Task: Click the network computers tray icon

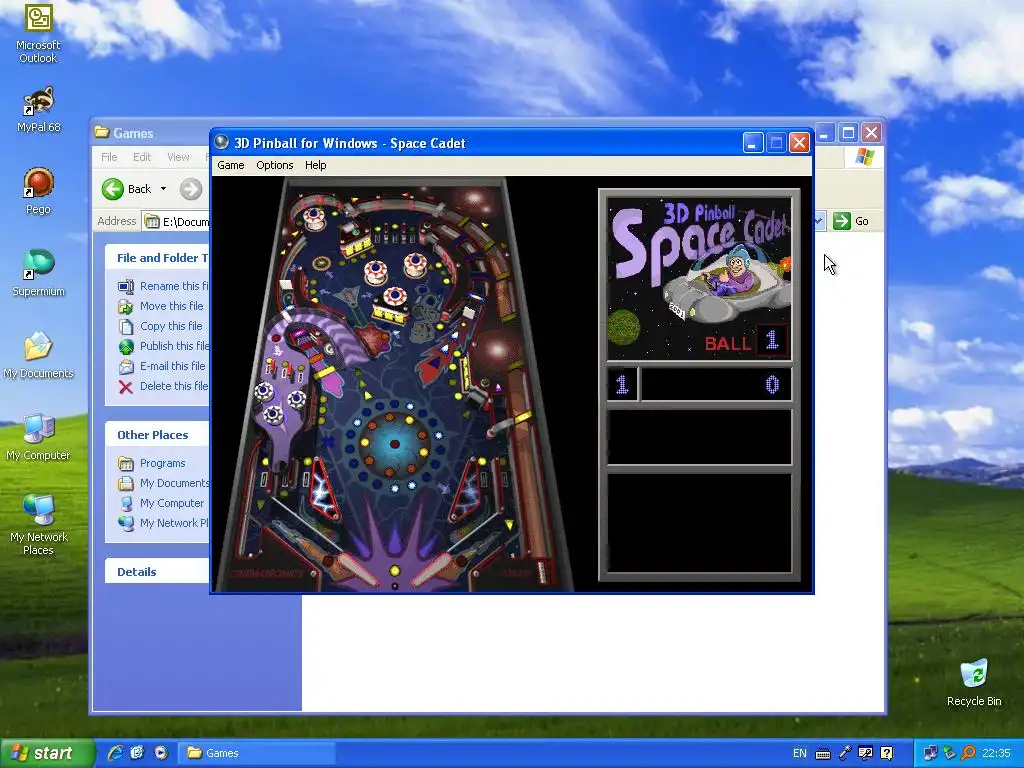Action: (x=930, y=753)
